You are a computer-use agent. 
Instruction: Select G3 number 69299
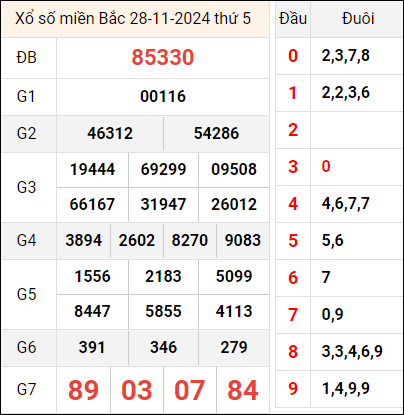click(163, 169)
